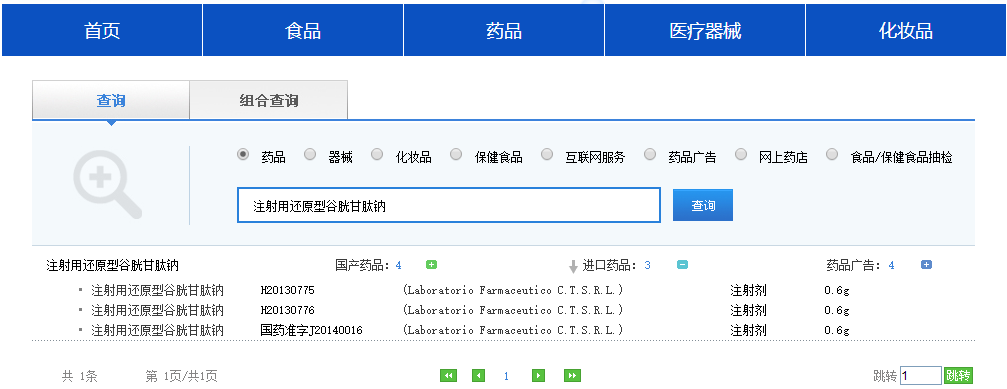Go to the next results page
Screen dimensions: 1007x389
[539, 376]
